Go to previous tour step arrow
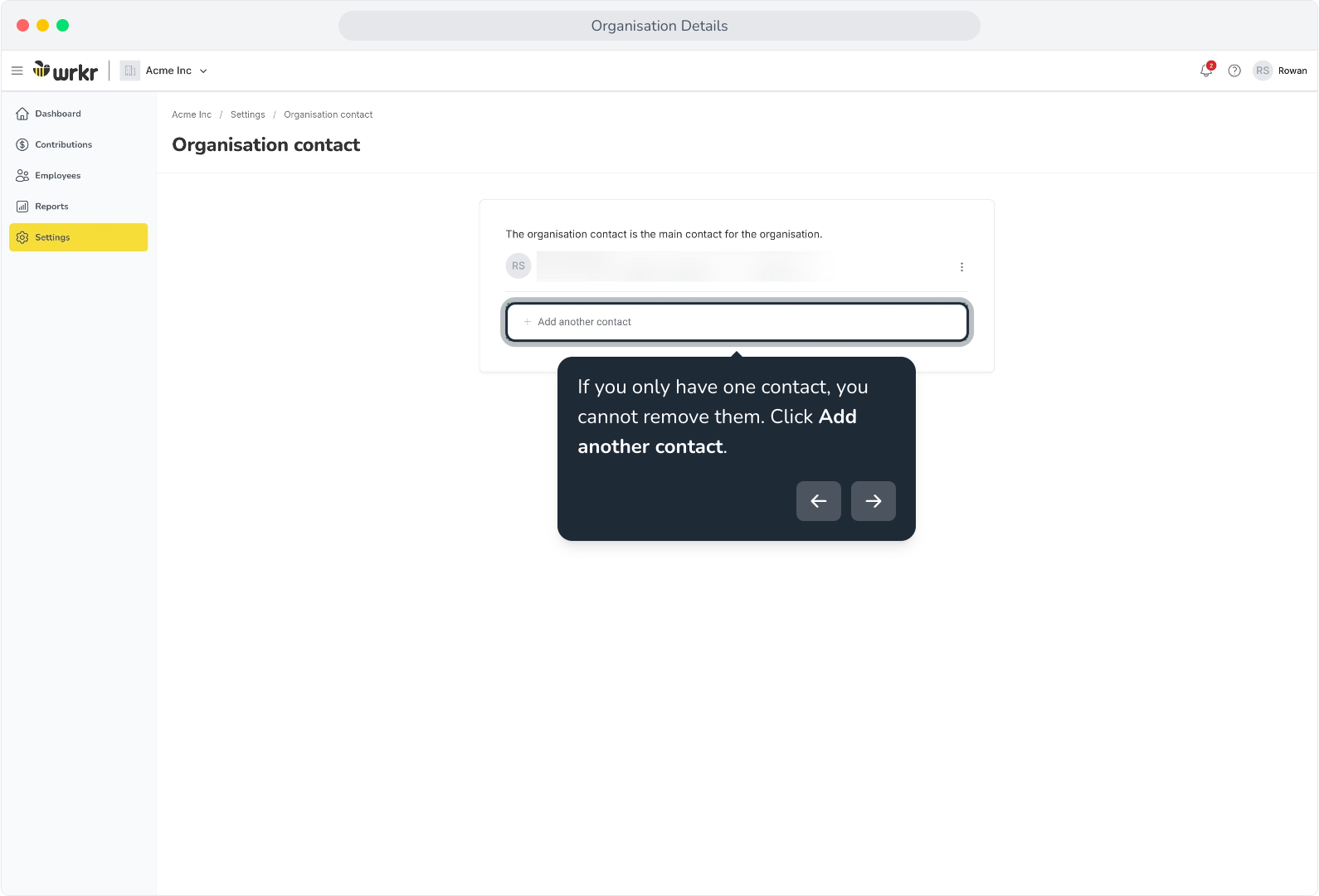1319x896 pixels. coord(819,501)
